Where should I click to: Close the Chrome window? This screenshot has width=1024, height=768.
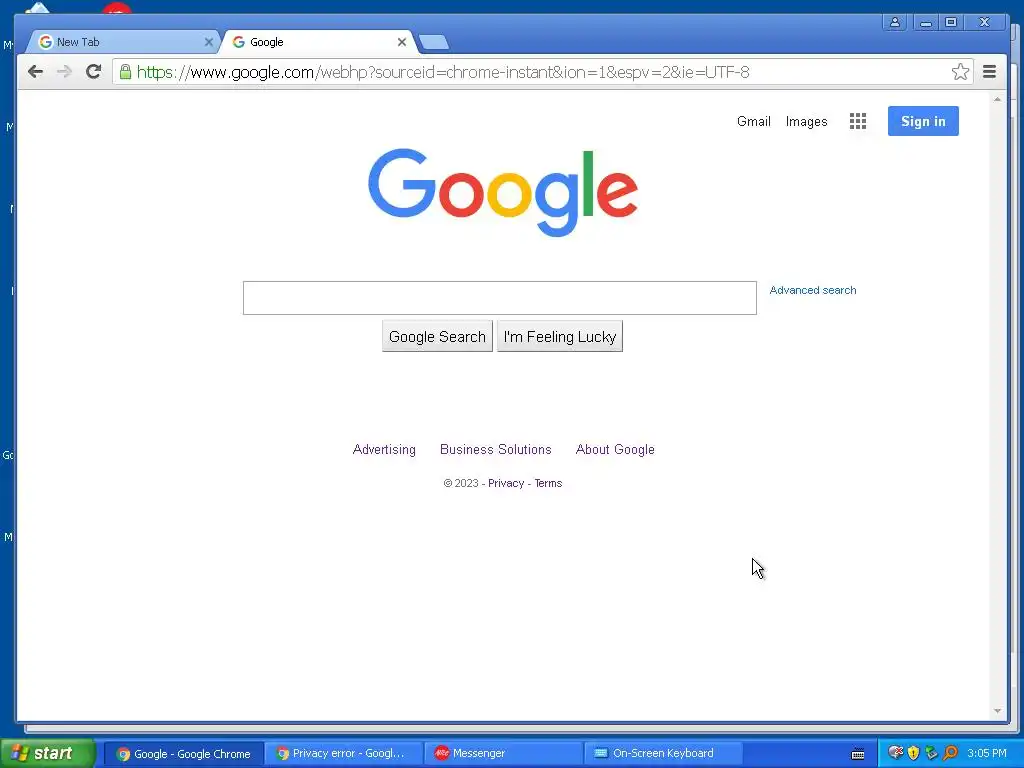click(x=985, y=22)
